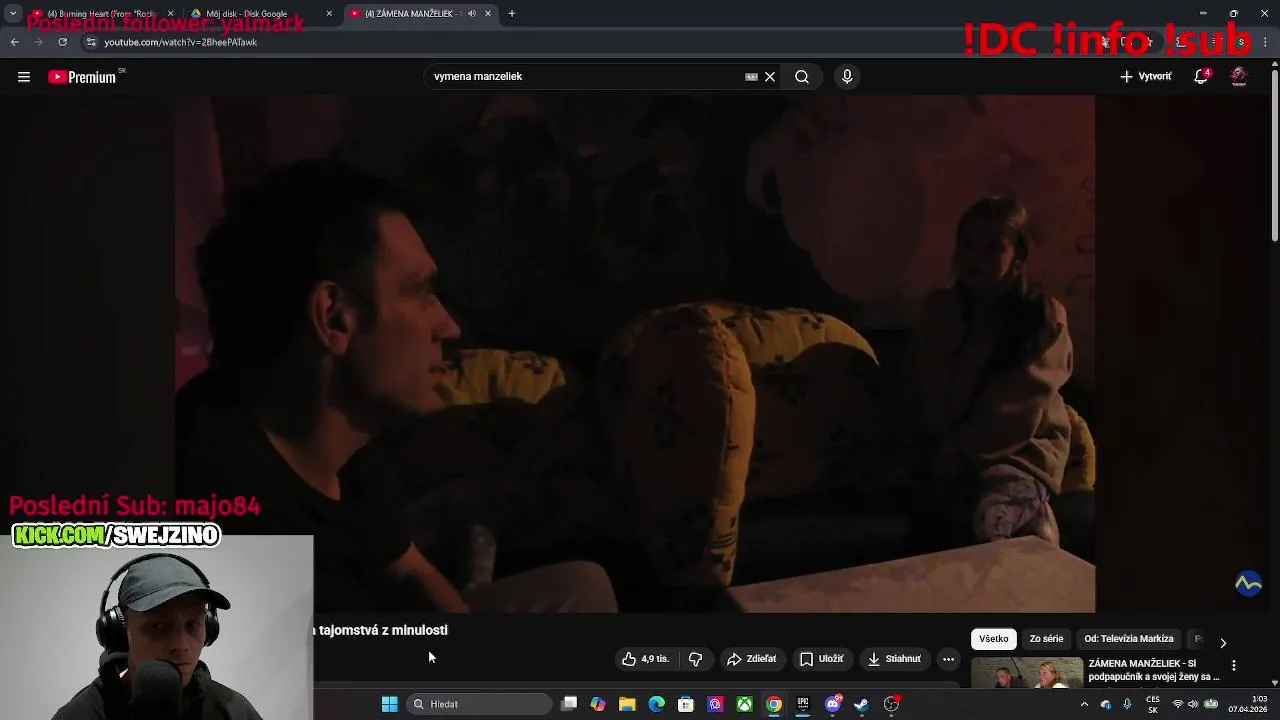
Task: Launch Microsoft Edge from taskbar
Action: [656, 704]
